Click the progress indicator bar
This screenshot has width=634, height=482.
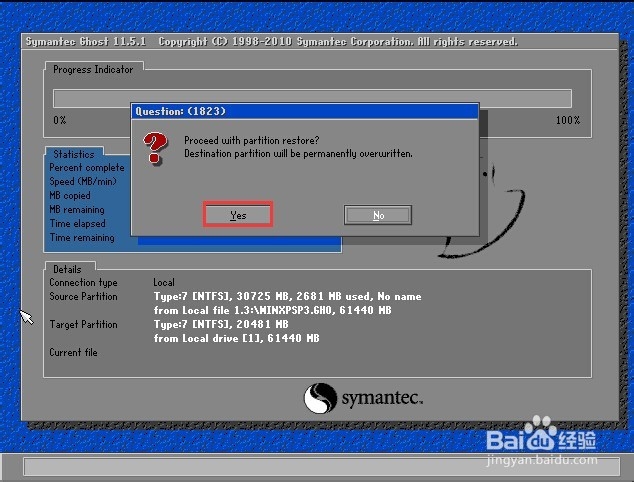pos(312,98)
